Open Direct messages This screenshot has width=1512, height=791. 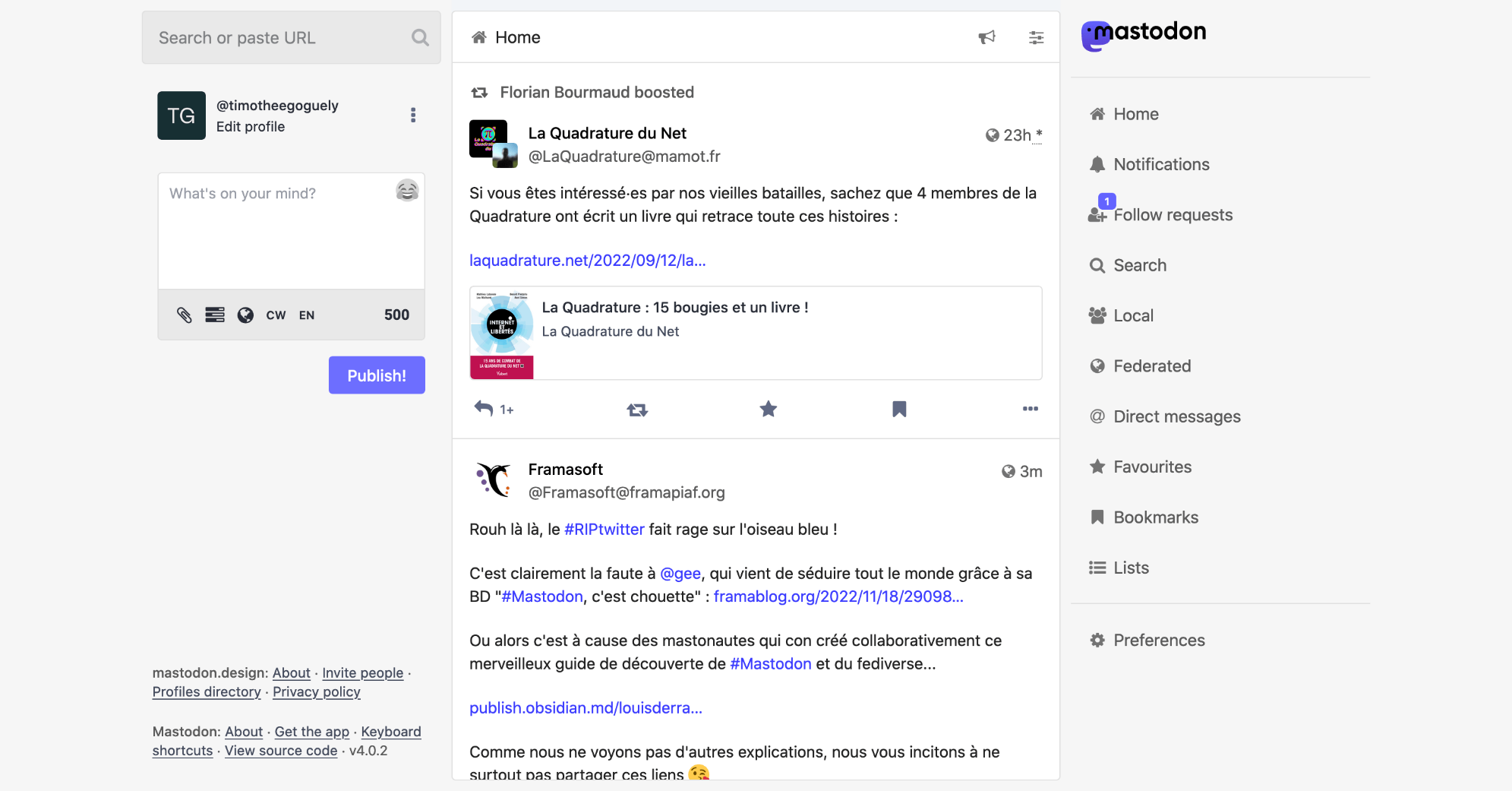pyautogui.click(x=1165, y=416)
